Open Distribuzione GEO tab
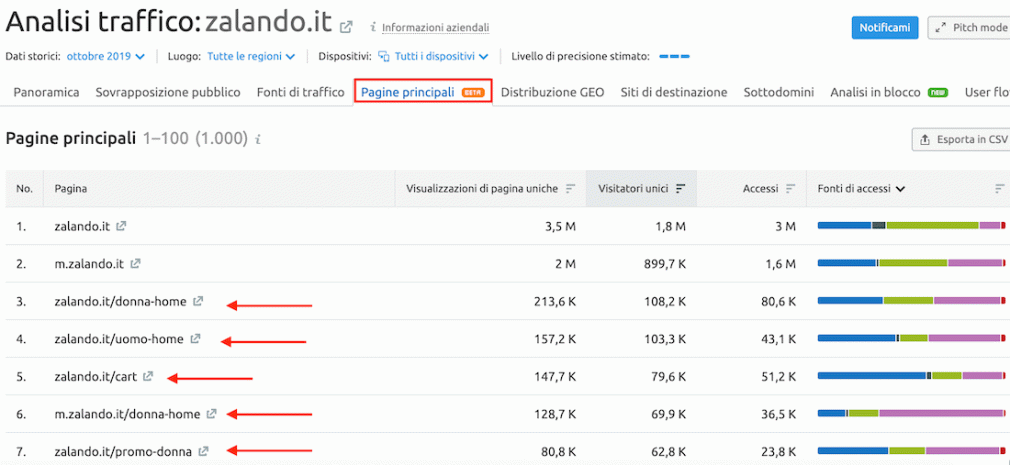 (553, 92)
